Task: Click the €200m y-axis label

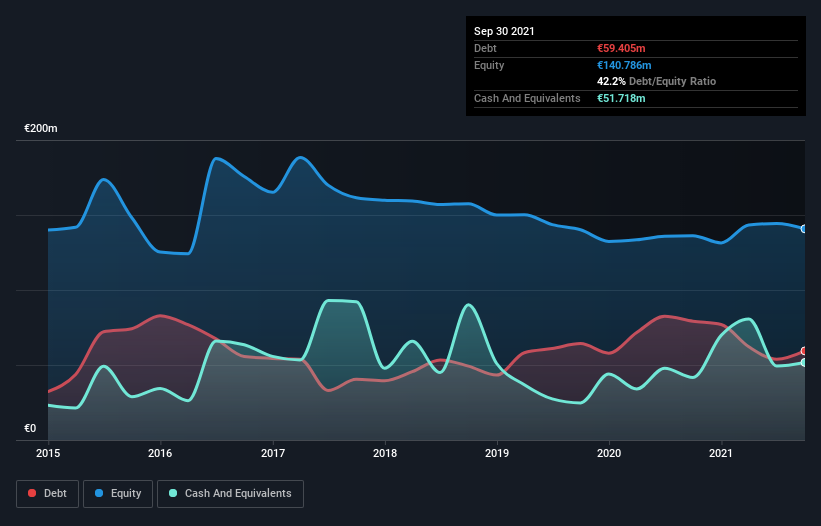Action: [x=41, y=128]
